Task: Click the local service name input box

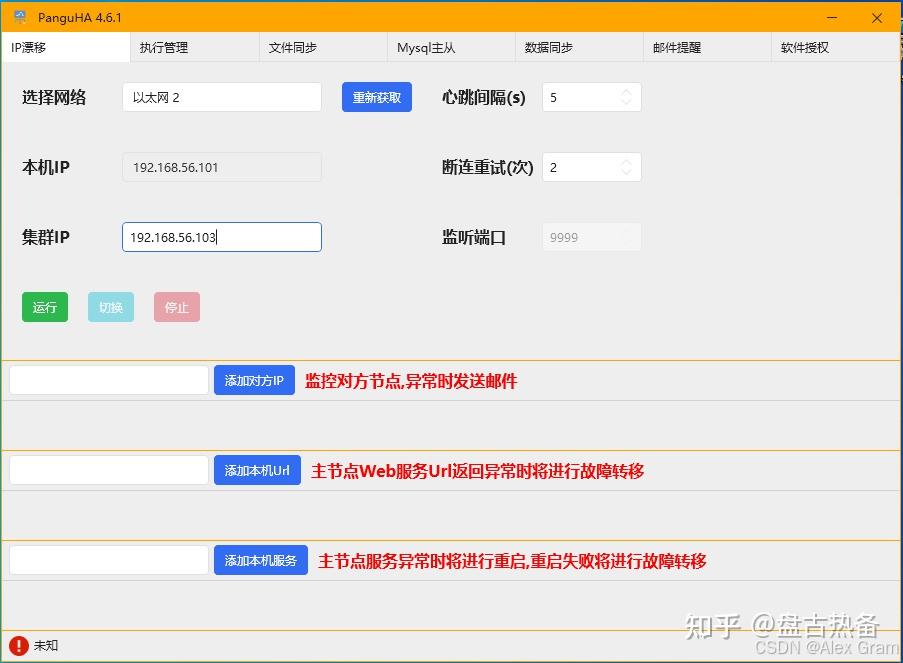Action: pyautogui.click(x=109, y=560)
